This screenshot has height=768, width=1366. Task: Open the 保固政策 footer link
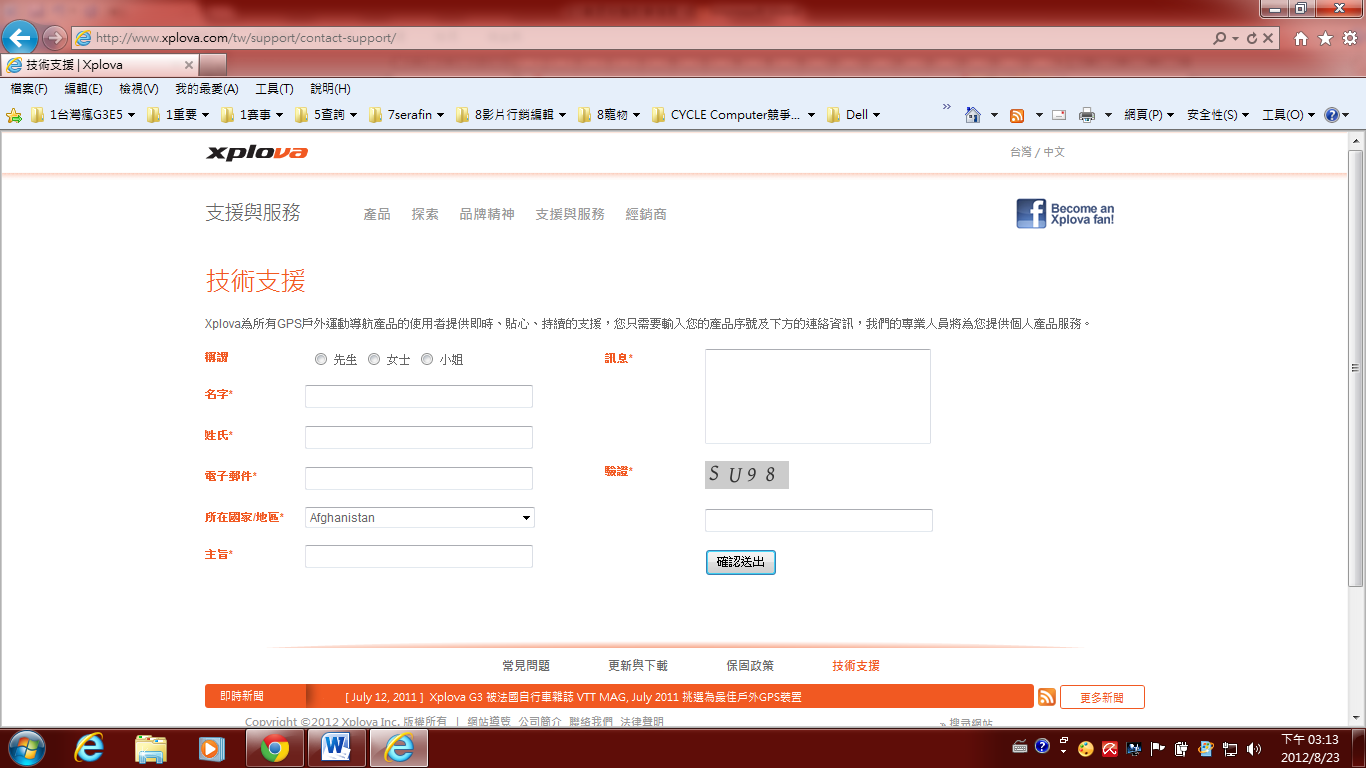pyautogui.click(x=750, y=665)
